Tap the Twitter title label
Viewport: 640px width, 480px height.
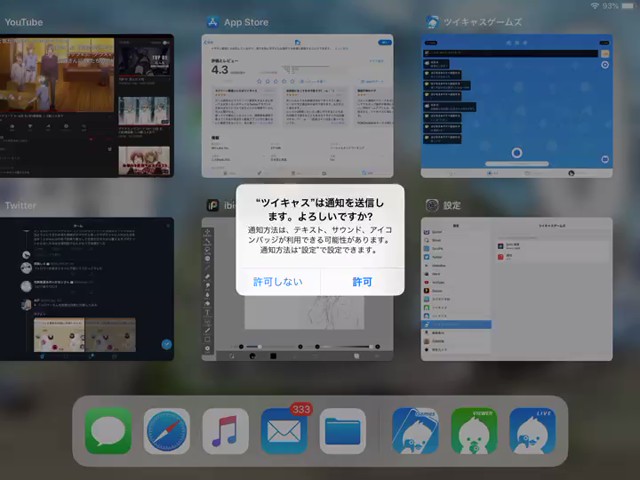[x=20, y=205]
